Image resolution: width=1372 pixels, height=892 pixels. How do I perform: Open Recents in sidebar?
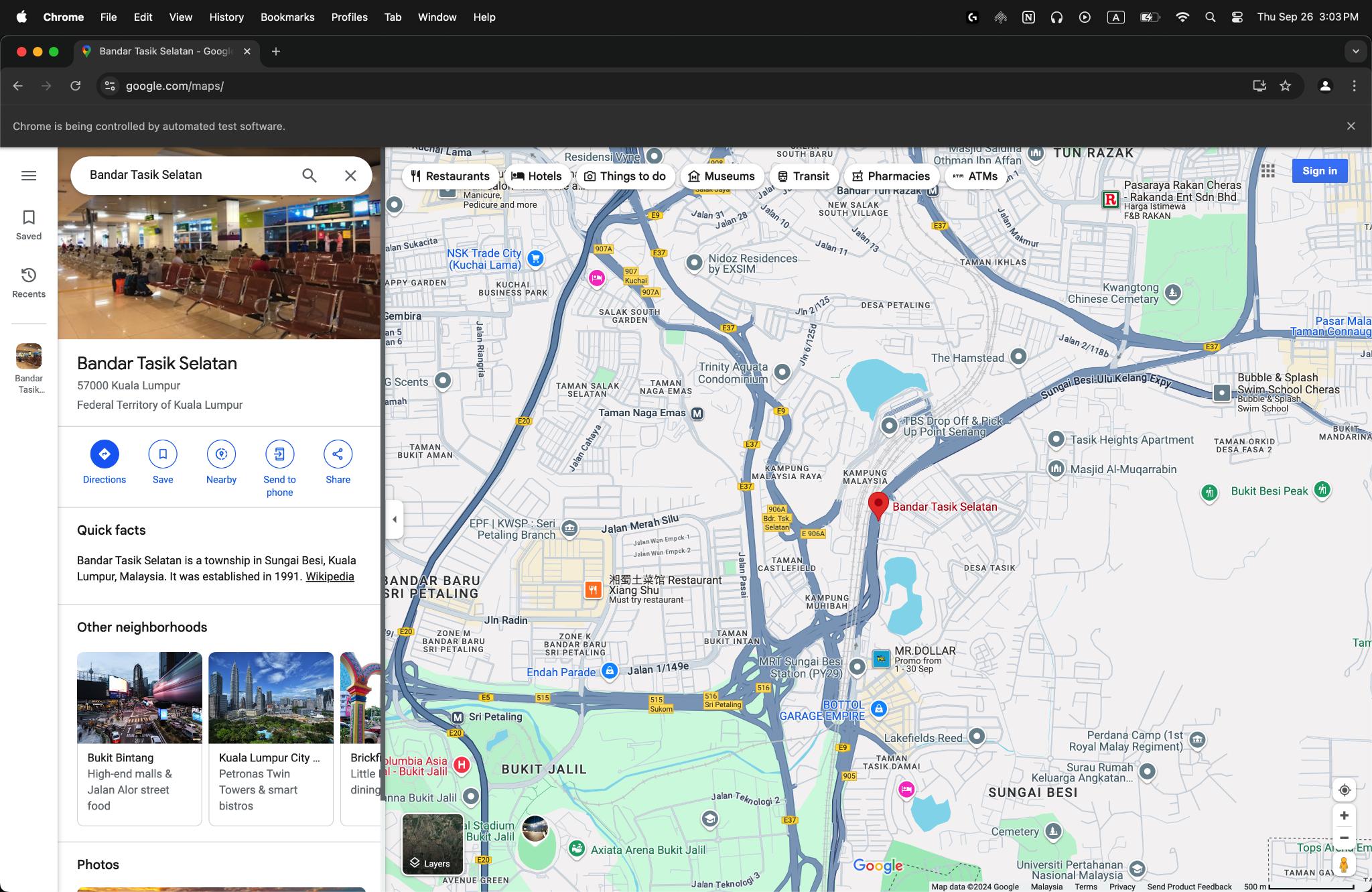tap(29, 283)
